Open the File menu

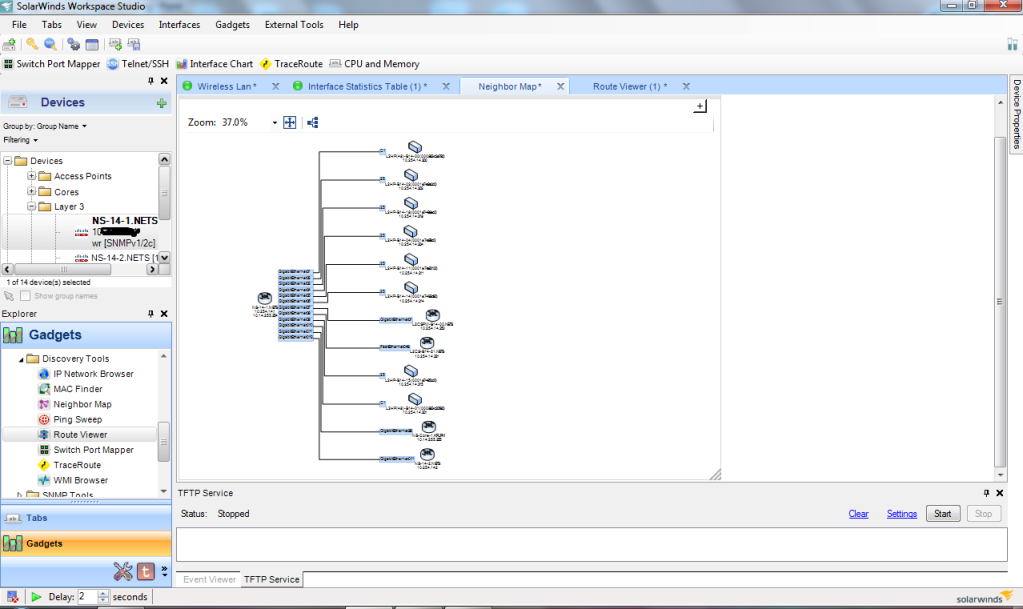click(20, 25)
